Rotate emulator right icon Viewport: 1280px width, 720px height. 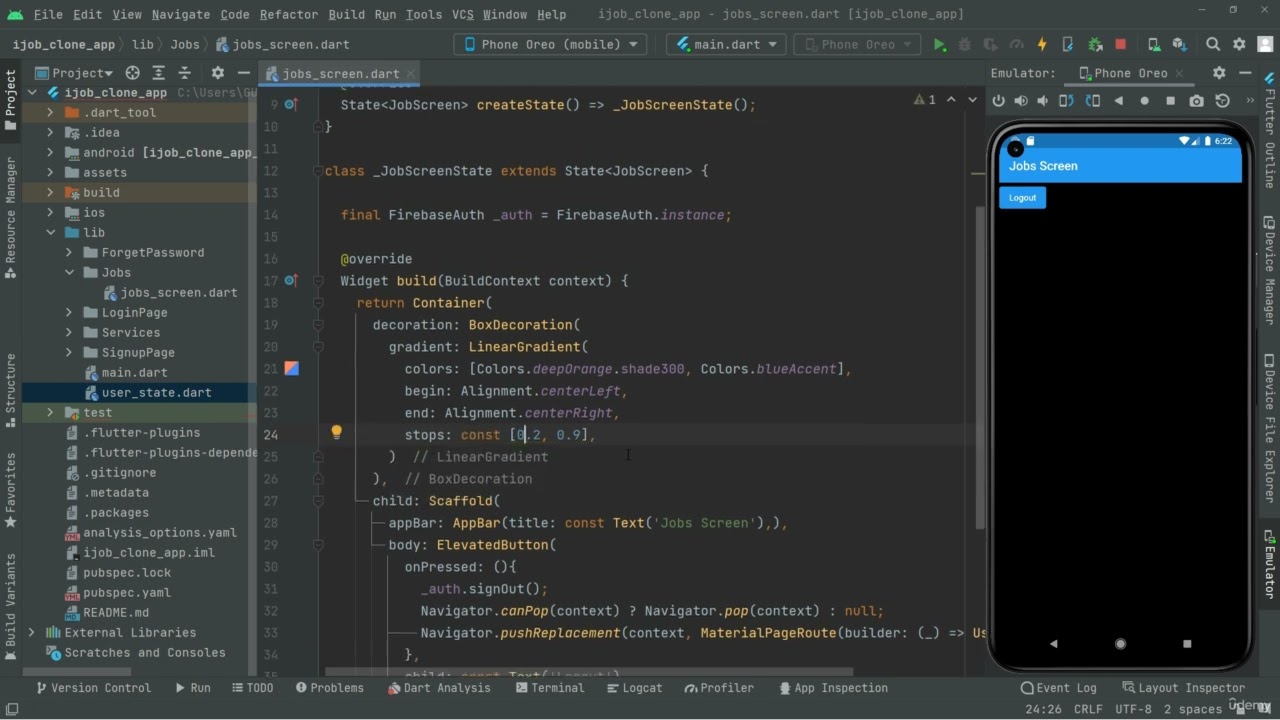coord(1093,101)
